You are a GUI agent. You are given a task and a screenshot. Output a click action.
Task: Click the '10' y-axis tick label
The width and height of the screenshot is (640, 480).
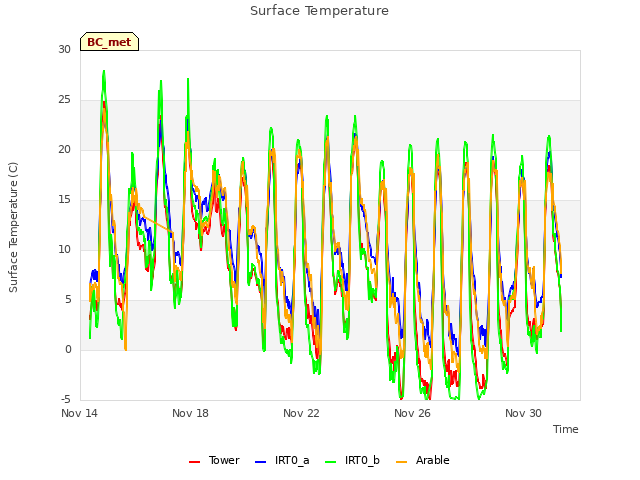click(x=64, y=249)
